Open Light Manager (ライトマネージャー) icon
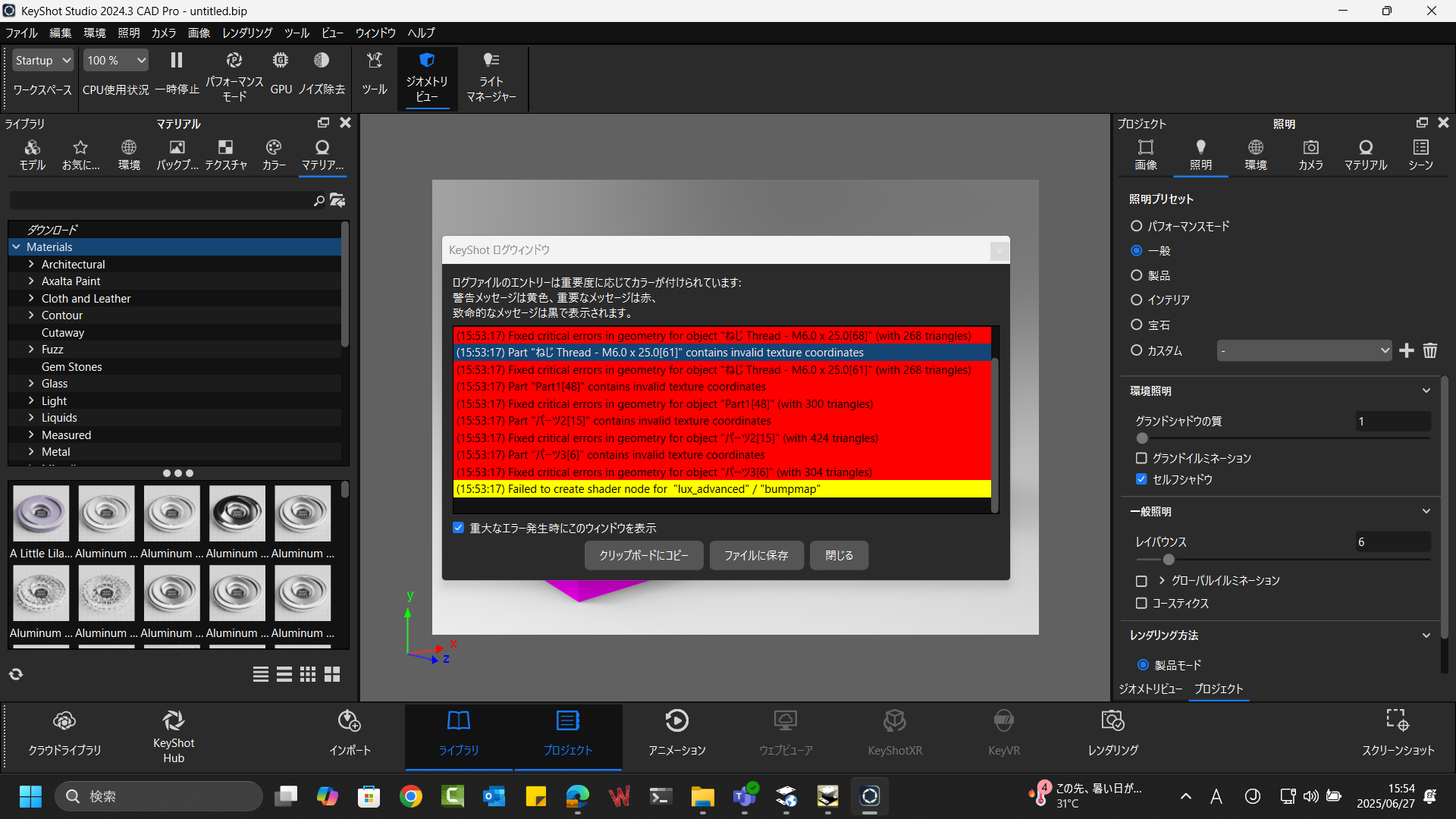The image size is (1456, 819). (491, 61)
